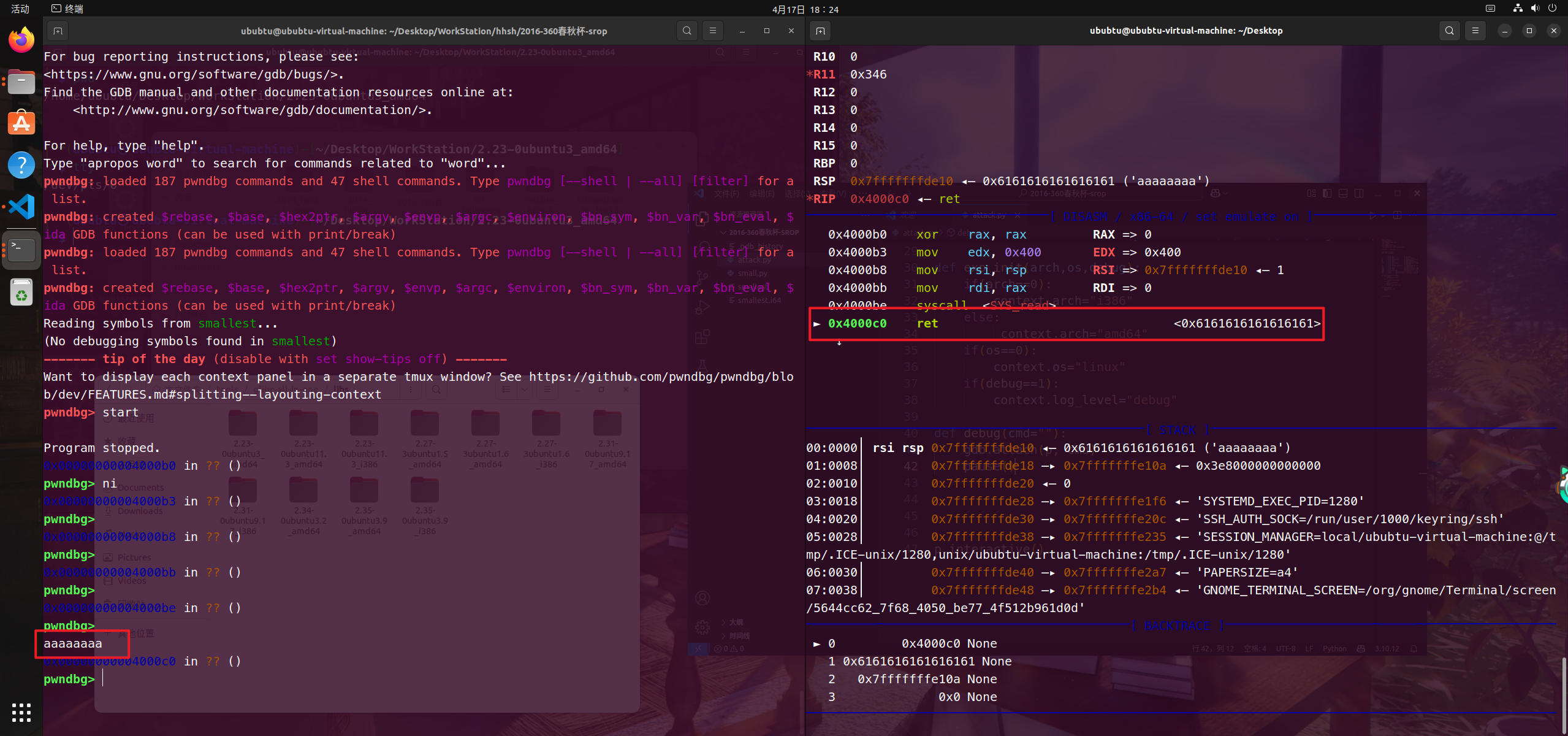The image size is (1568, 736).
Task: Switch to Visual Studio Code in dock
Action: tap(21, 207)
